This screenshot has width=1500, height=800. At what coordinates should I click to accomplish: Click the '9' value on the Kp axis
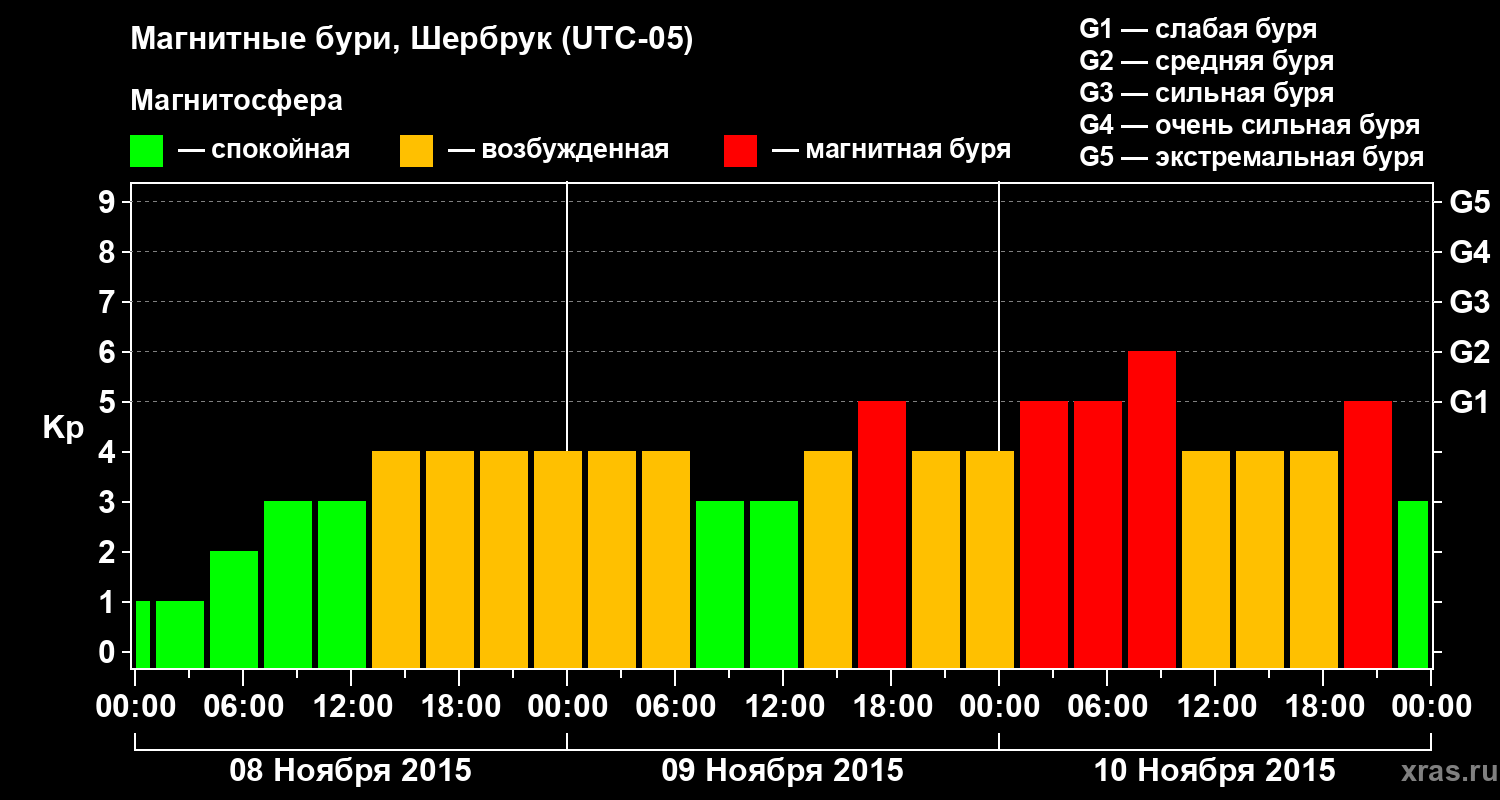click(x=109, y=202)
